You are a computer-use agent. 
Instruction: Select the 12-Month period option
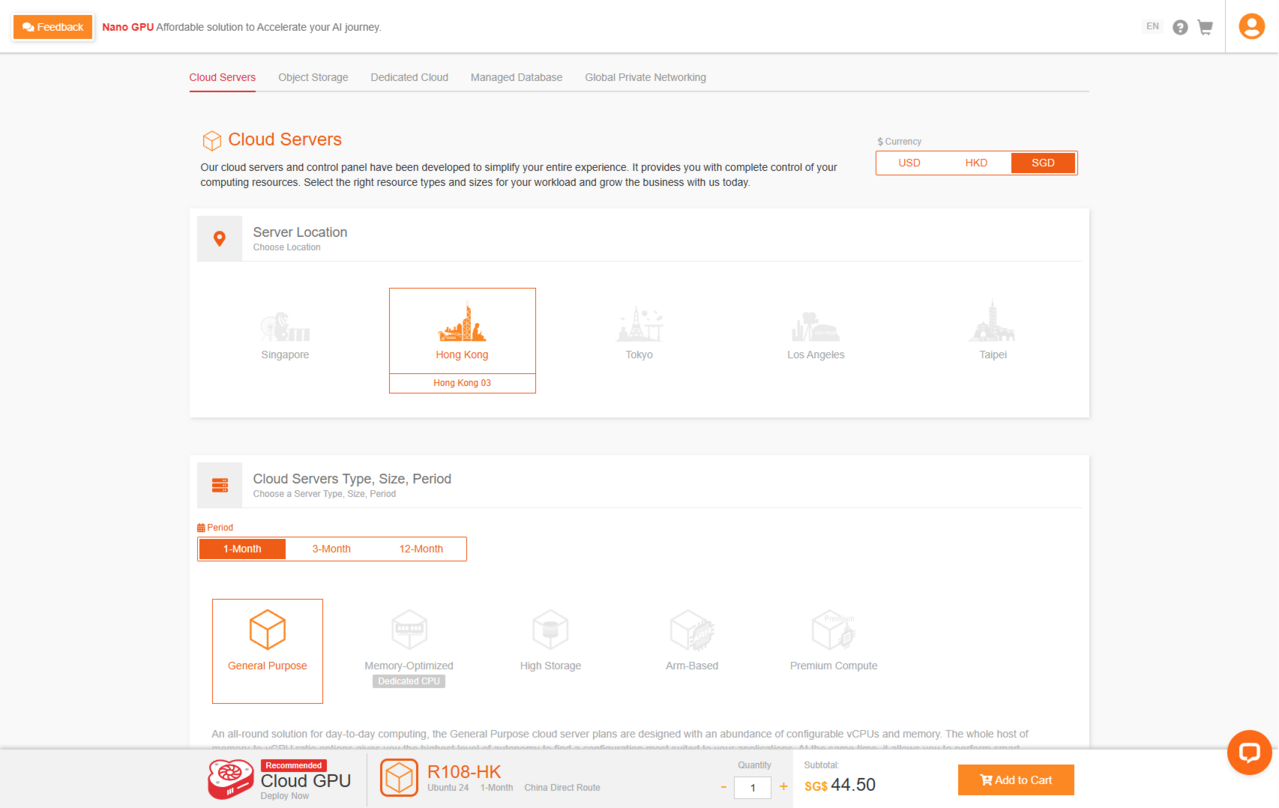click(421, 549)
